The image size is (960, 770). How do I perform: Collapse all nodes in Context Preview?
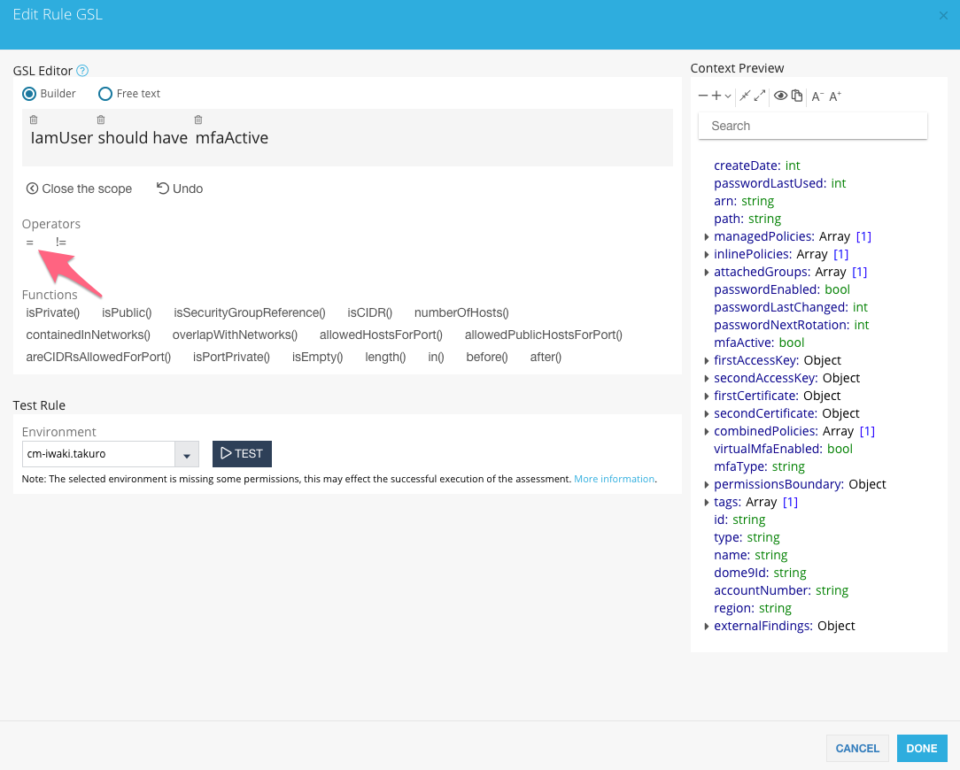tap(703, 96)
